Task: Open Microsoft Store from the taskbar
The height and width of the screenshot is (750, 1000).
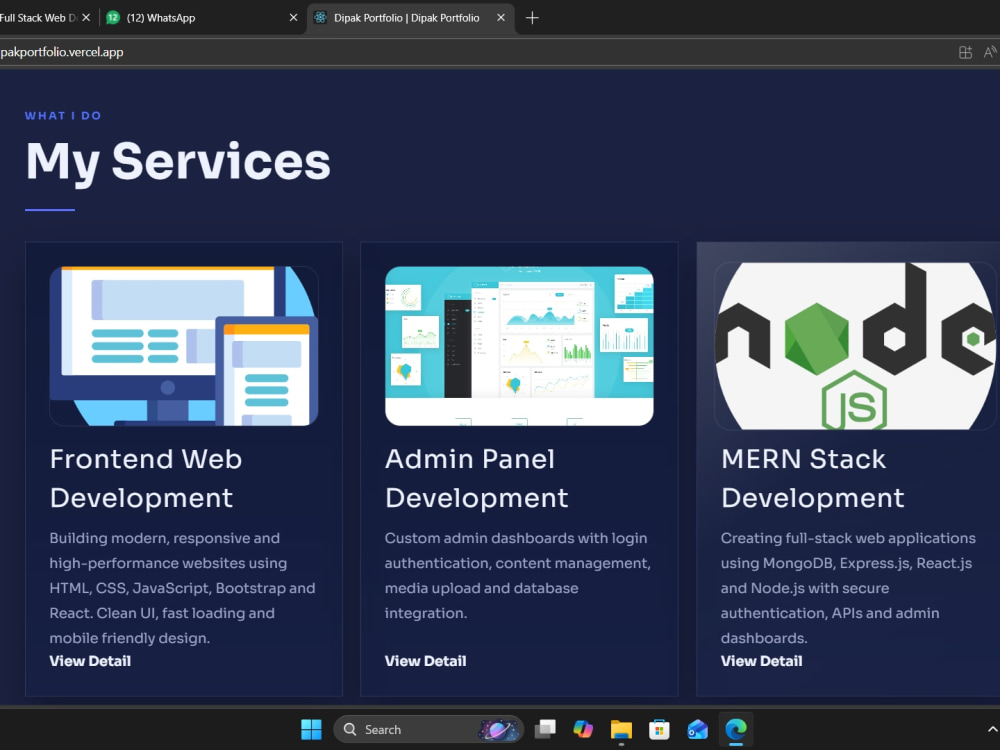Action: [x=659, y=729]
